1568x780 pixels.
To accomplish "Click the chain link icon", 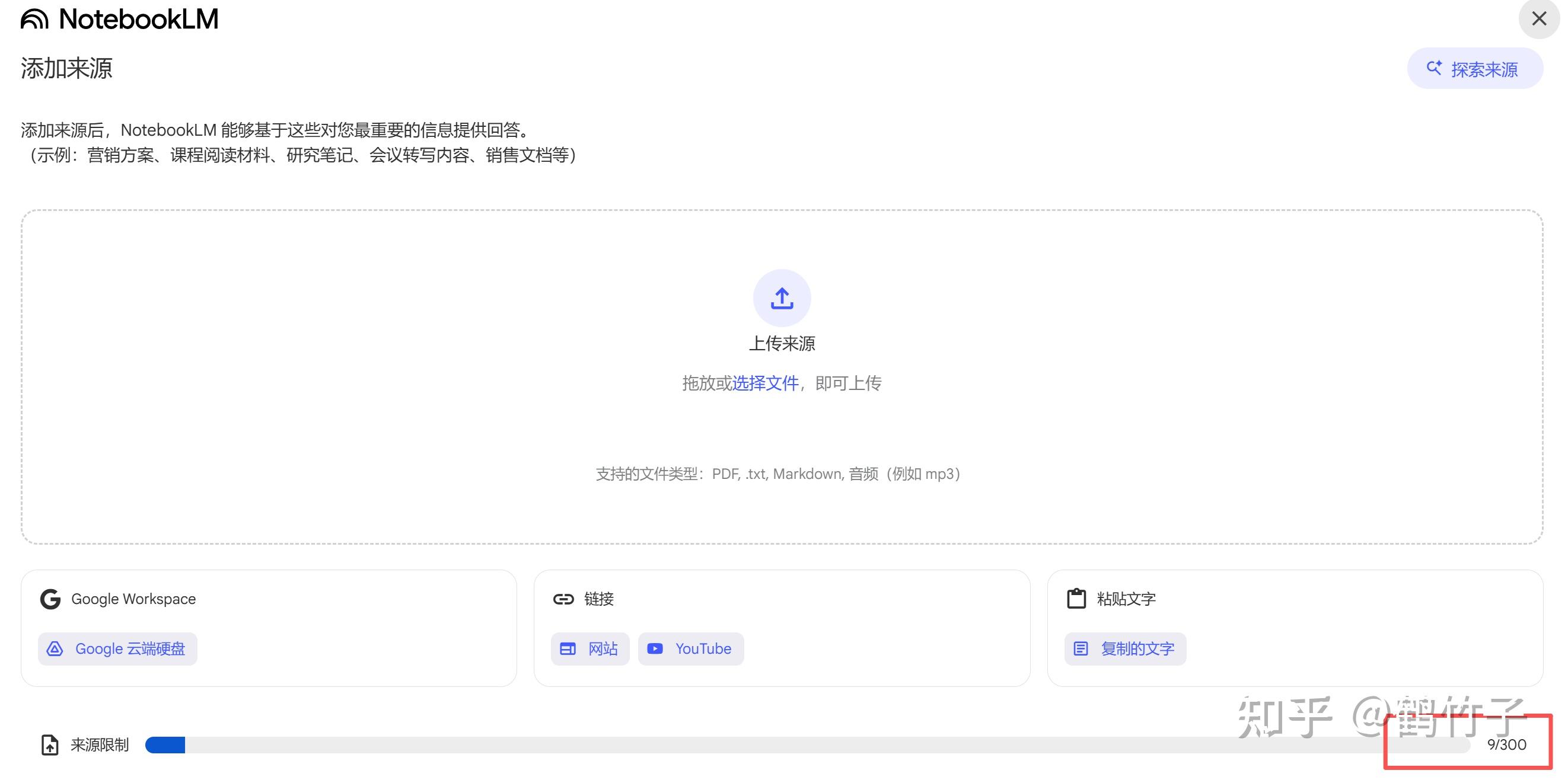I will 563,599.
